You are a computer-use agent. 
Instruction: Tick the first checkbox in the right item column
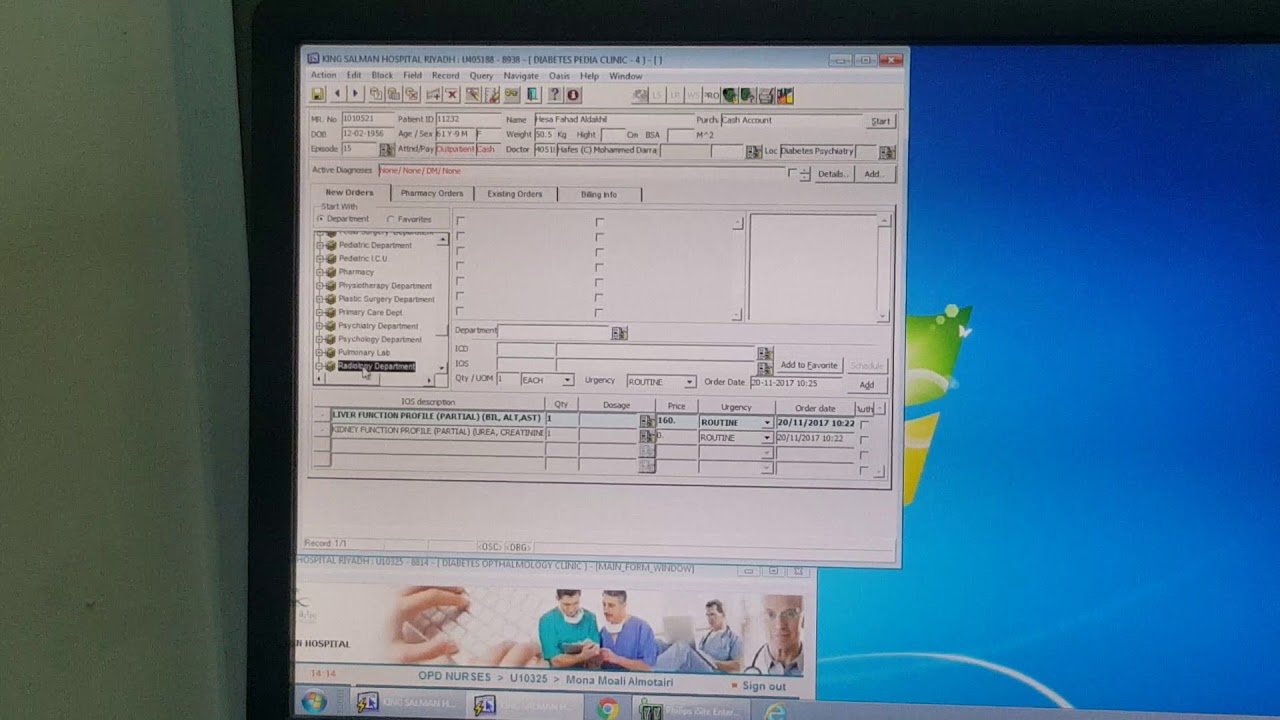(x=599, y=222)
